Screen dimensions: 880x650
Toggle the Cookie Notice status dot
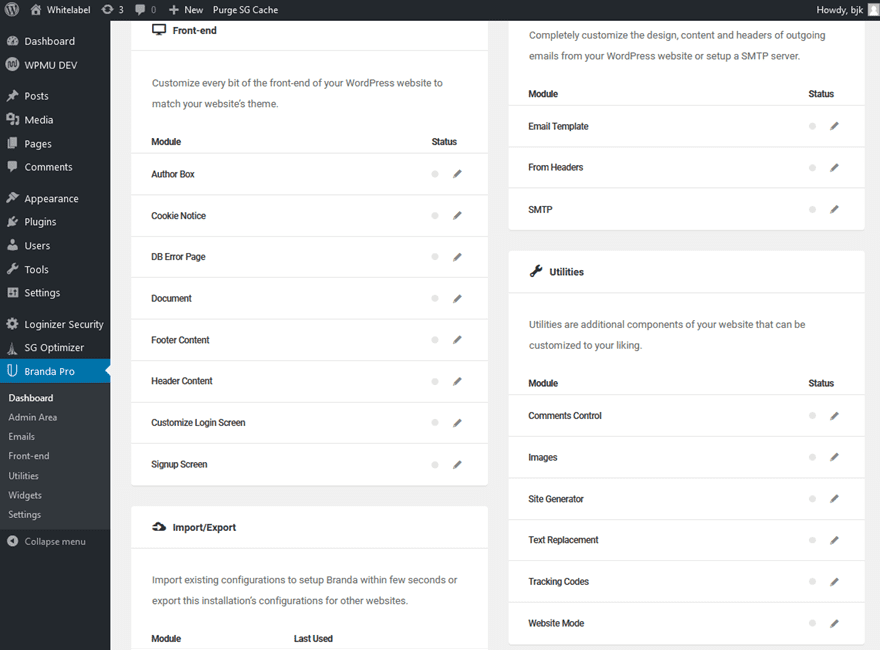click(434, 215)
